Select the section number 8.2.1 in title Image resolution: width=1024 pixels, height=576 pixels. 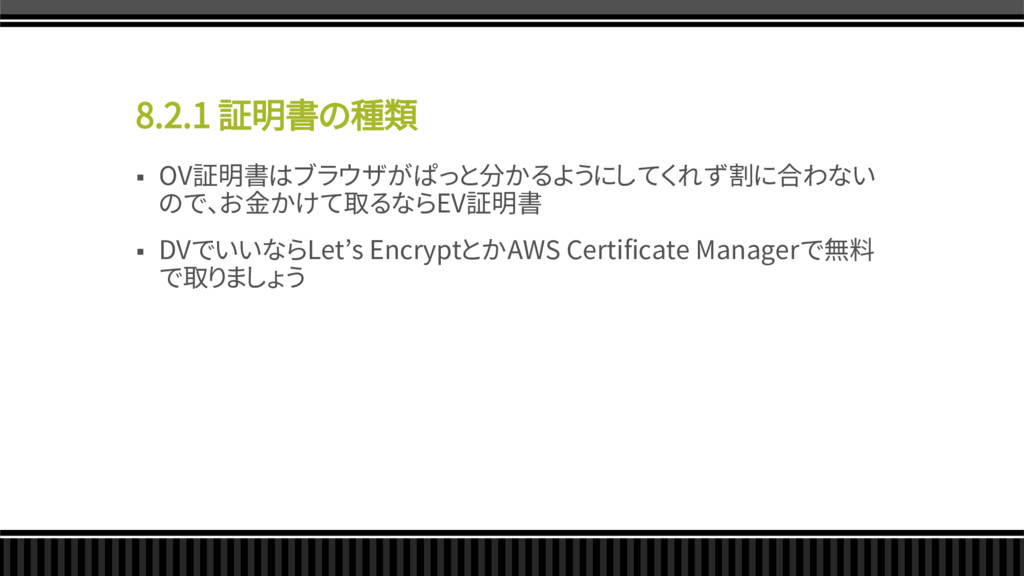point(173,116)
